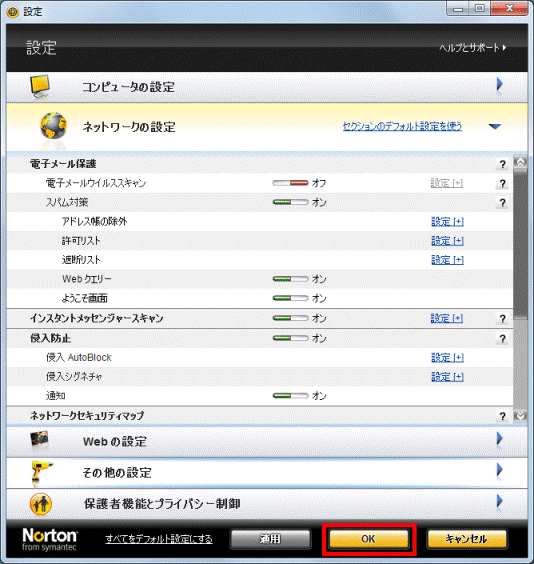This screenshot has width=534, height=564.
Task: Open the その他の設定 section
Action: coord(267,473)
